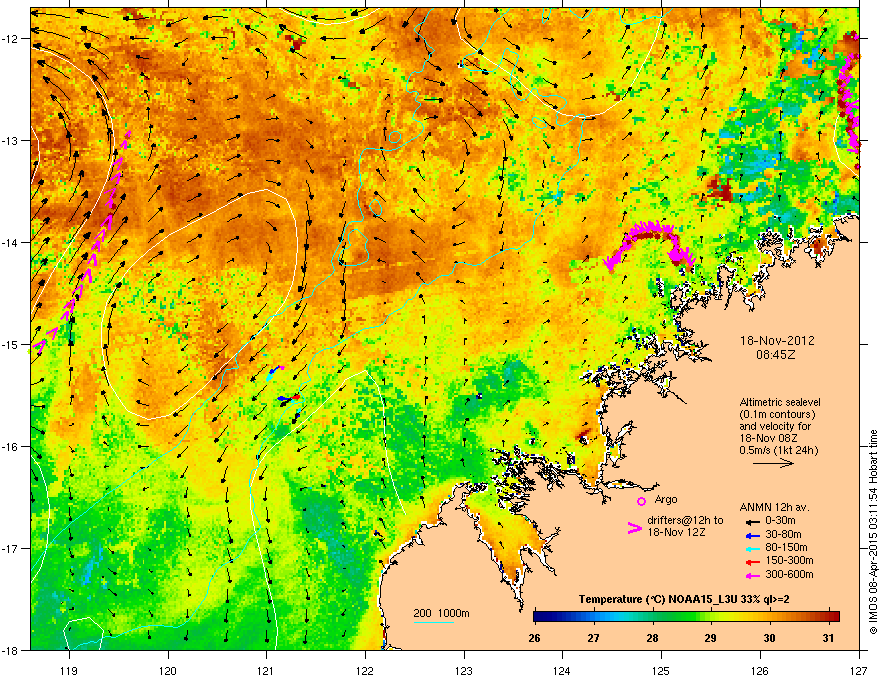Screen dimensions: 880x680
Task: Click the black 0-30m arrow legend icon
Action: 752,521
